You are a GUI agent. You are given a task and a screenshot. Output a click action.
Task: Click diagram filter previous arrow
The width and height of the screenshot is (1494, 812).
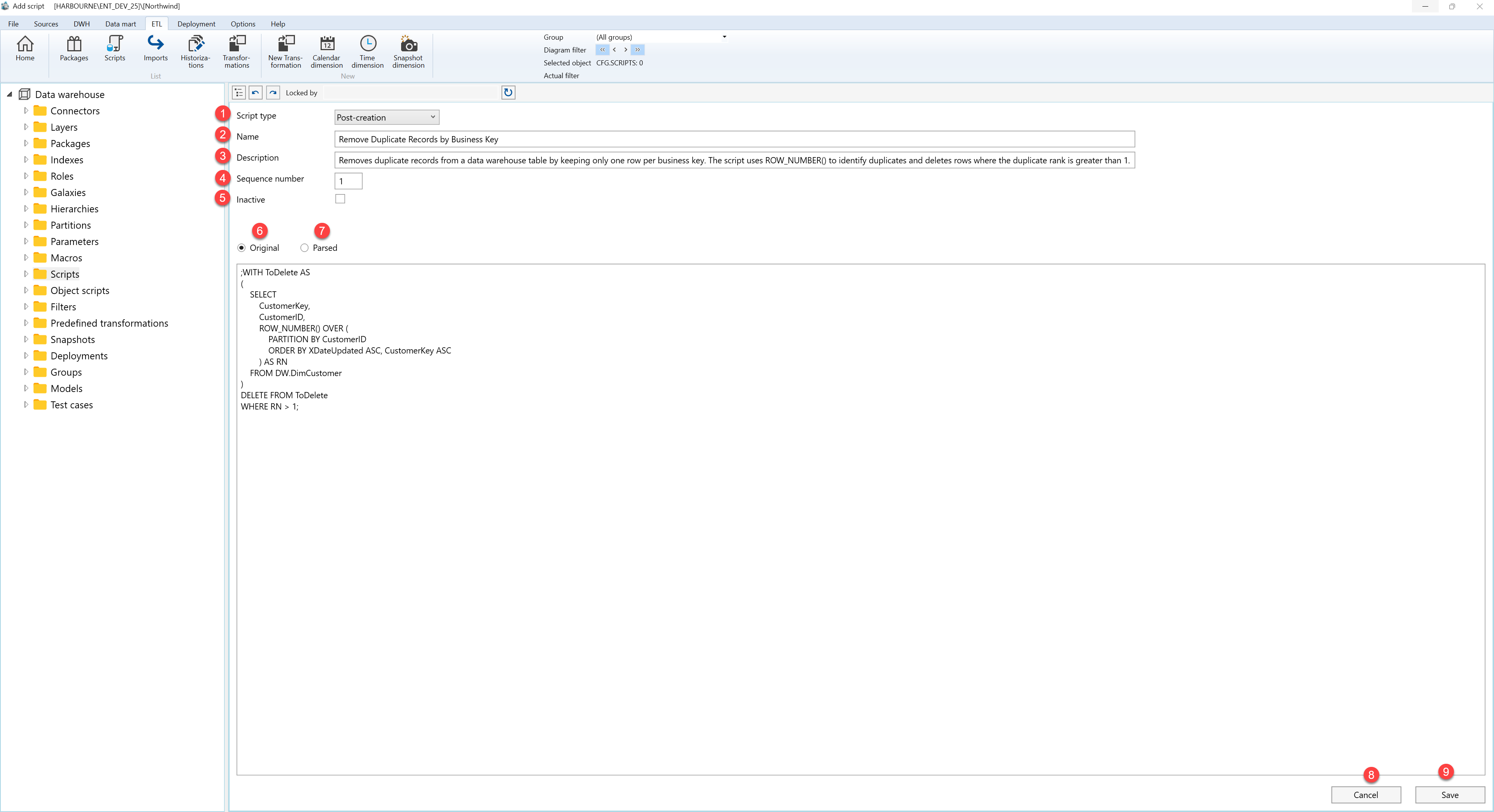(x=614, y=50)
